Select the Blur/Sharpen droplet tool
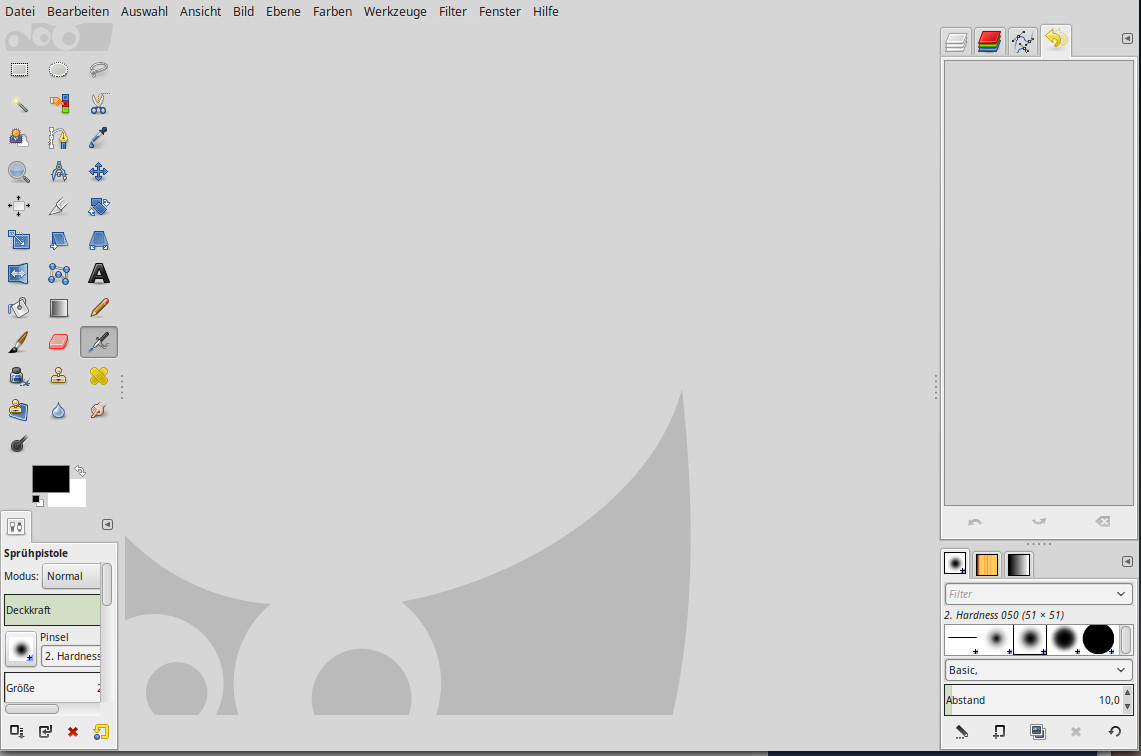Image resolution: width=1141 pixels, height=756 pixels. [58, 410]
